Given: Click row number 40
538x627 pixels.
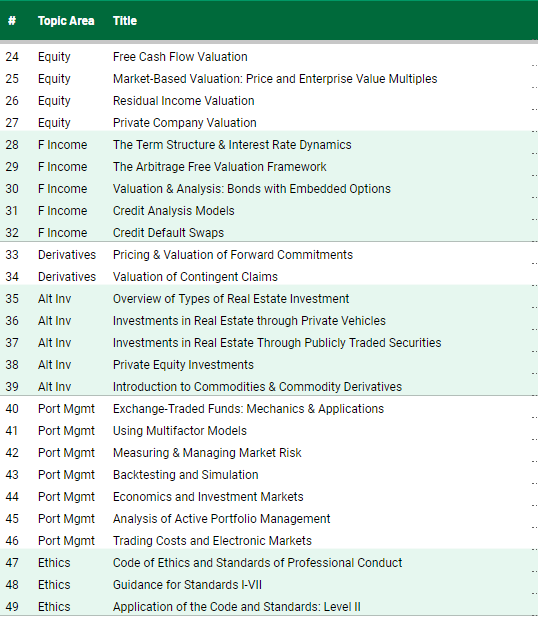Looking at the screenshot, I should pyautogui.click(x=12, y=409).
